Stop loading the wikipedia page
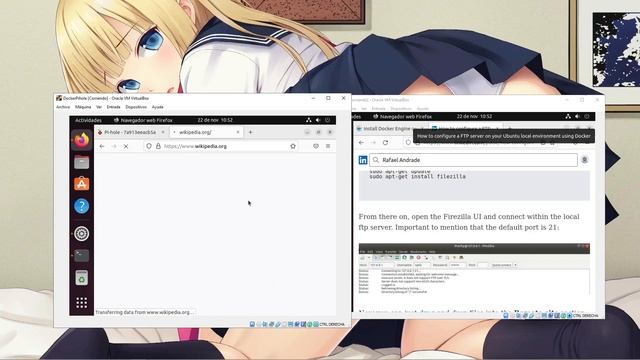The height and width of the screenshot is (360, 640). pyautogui.click(x=126, y=146)
